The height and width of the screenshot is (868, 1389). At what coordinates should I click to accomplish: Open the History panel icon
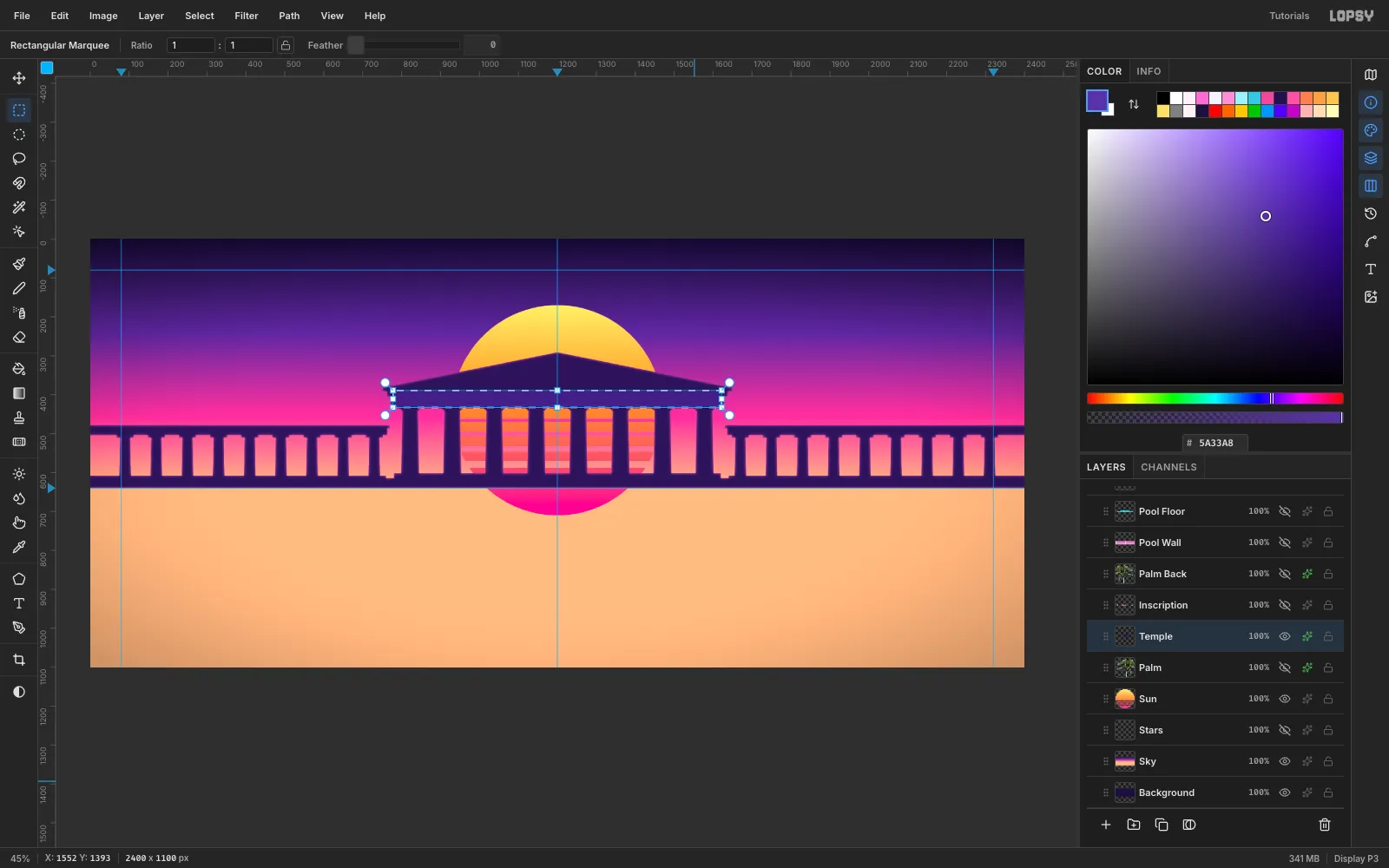(x=1371, y=214)
